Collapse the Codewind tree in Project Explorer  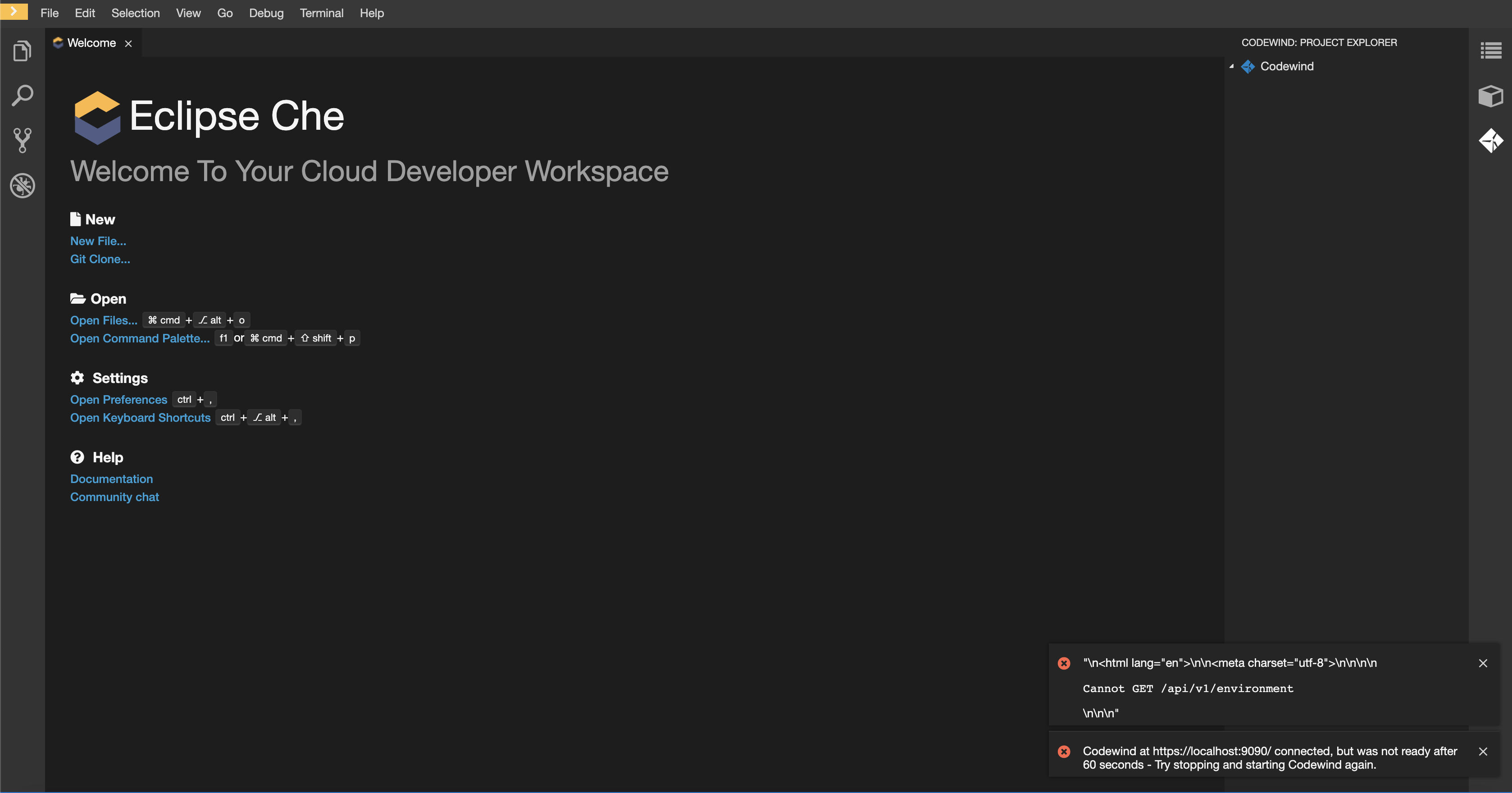tap(1231, 66)
